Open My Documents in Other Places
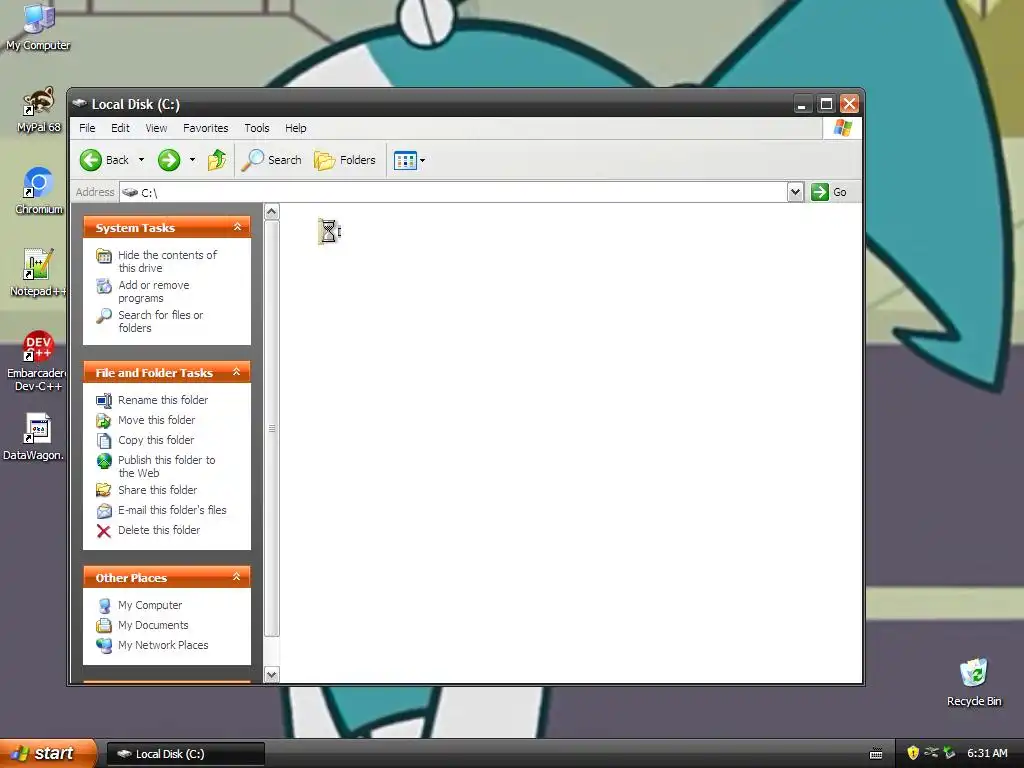Viewport: 1024px width, 768px height. tap(153, 625)
